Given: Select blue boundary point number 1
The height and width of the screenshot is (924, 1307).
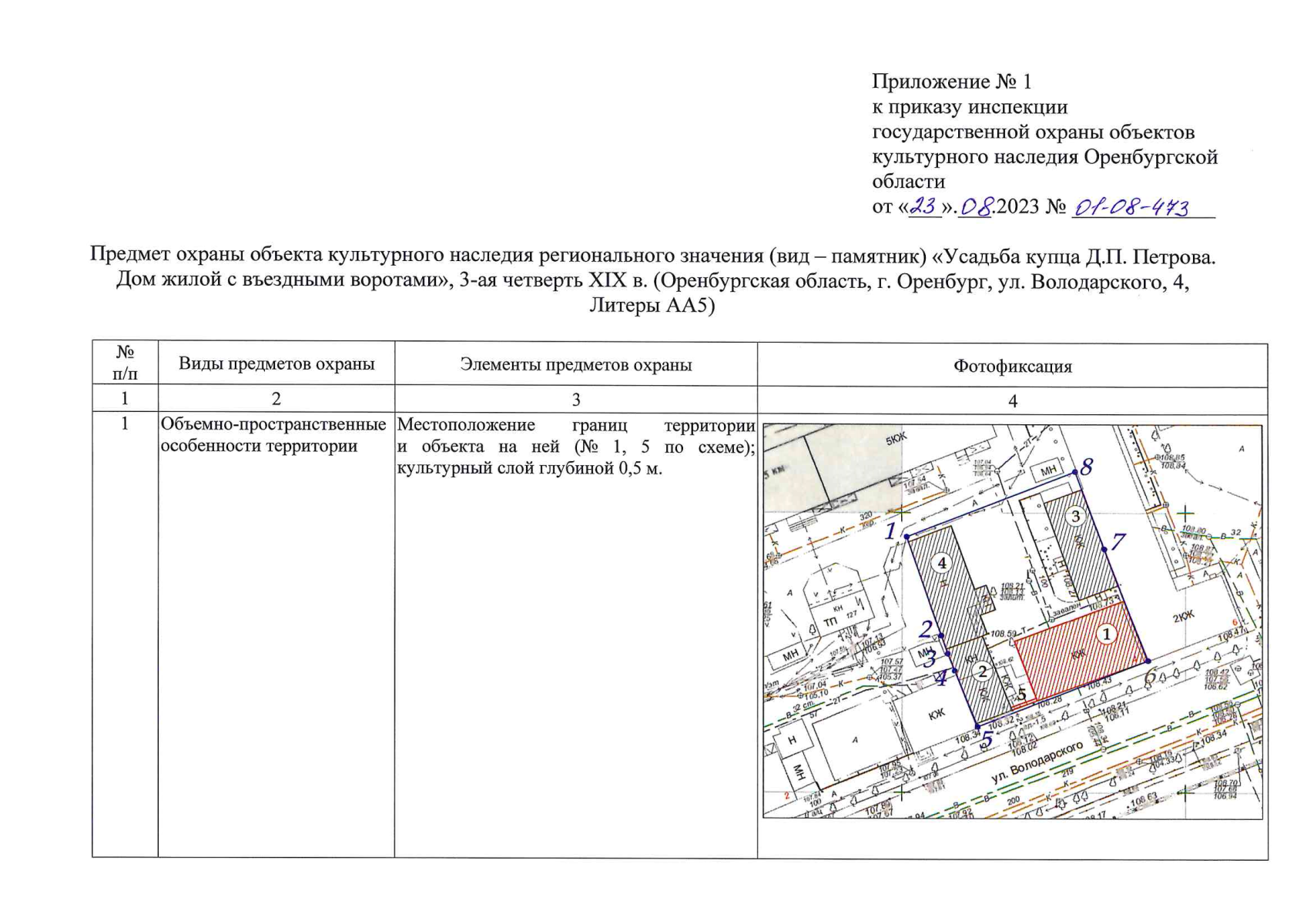Looking at the screenshot, I should (x=892, y=531).
